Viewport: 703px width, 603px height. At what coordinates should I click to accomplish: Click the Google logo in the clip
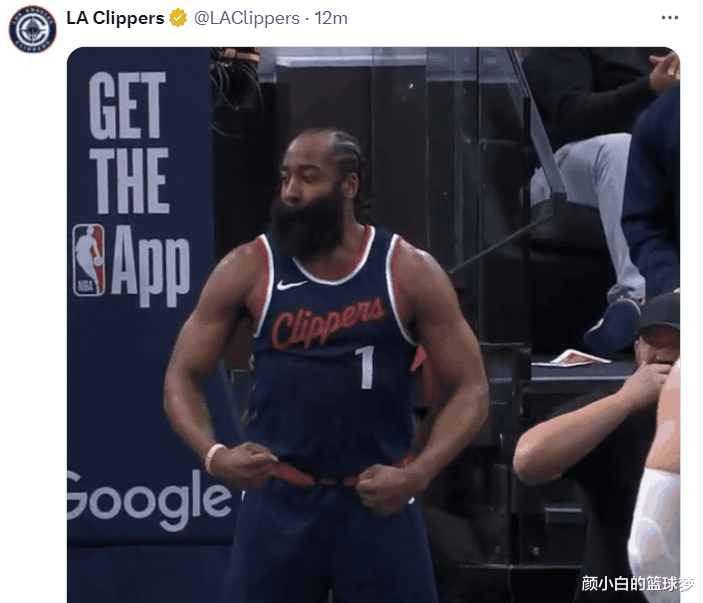click(149, 499)
